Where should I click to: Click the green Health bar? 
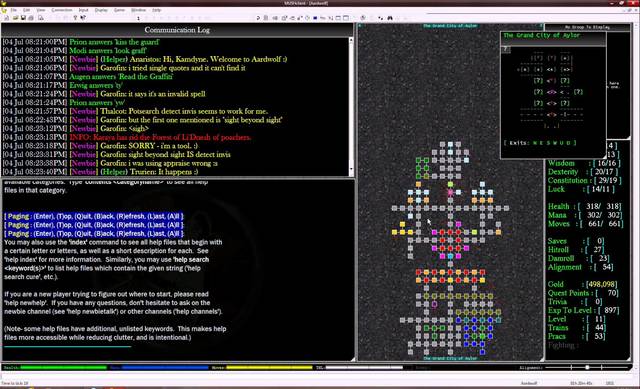[64, 367]
